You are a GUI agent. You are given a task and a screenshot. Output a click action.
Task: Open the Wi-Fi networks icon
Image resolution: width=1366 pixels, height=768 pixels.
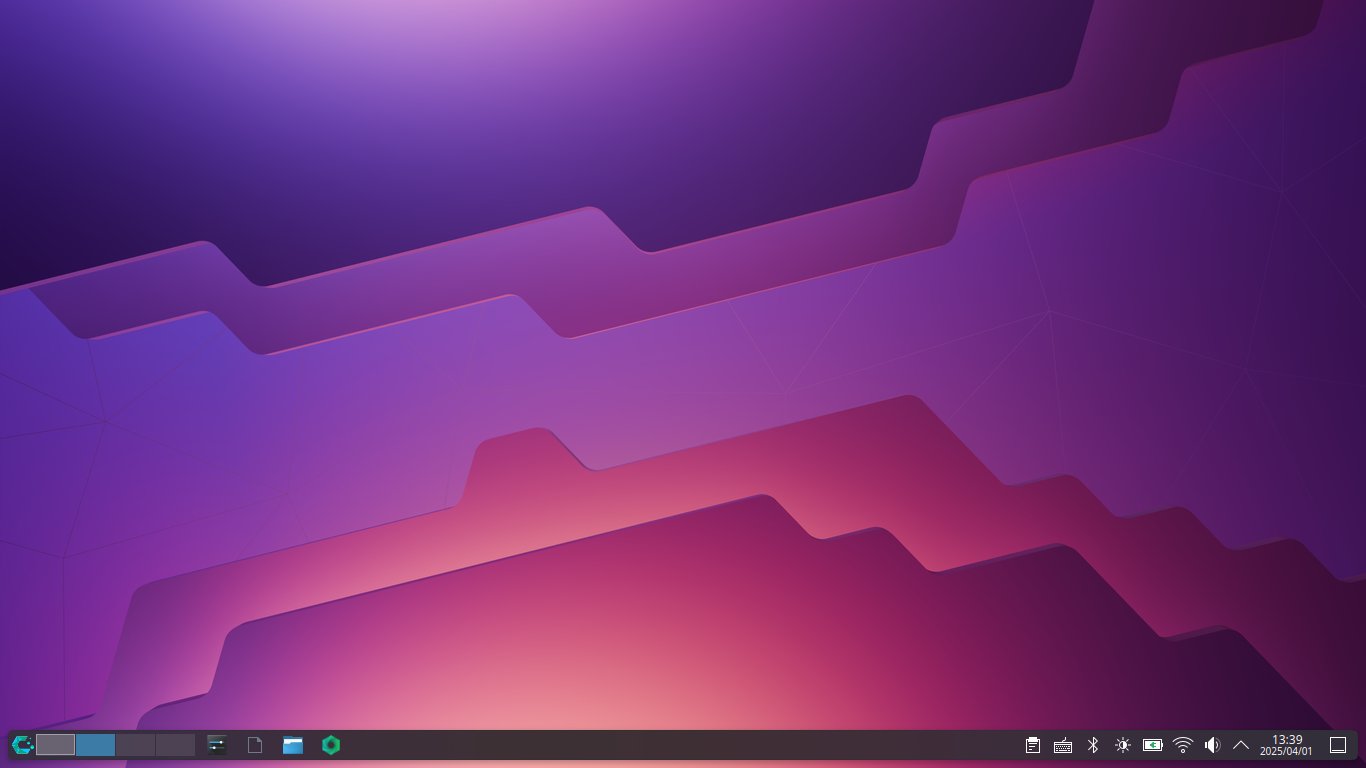(1183, 745)
